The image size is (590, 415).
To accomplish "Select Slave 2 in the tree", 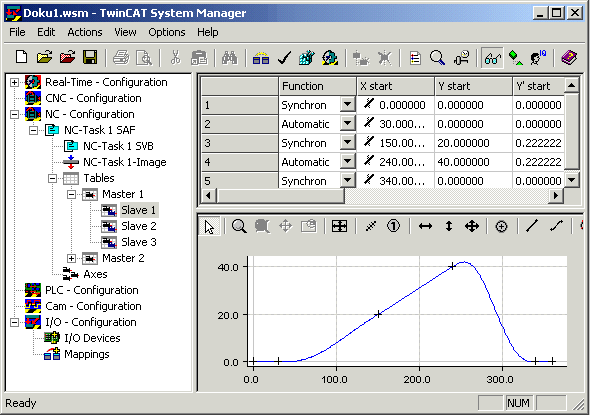I will [x=138, y=226].
